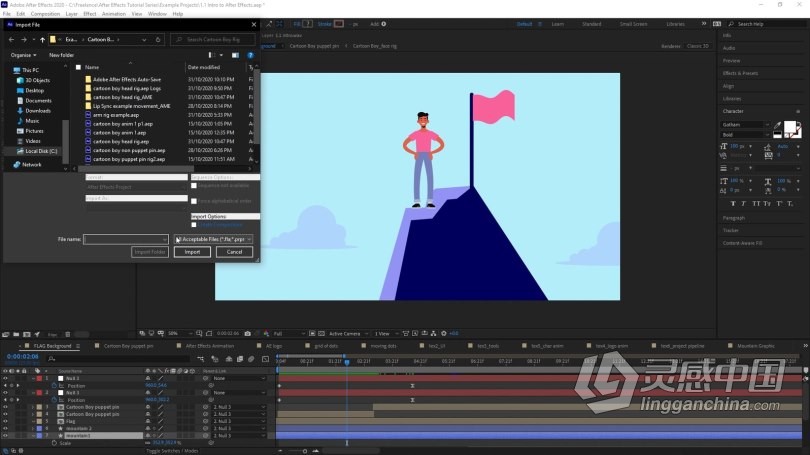
Task: Go up one folder level in Import dialog
Action: point(42,39)
